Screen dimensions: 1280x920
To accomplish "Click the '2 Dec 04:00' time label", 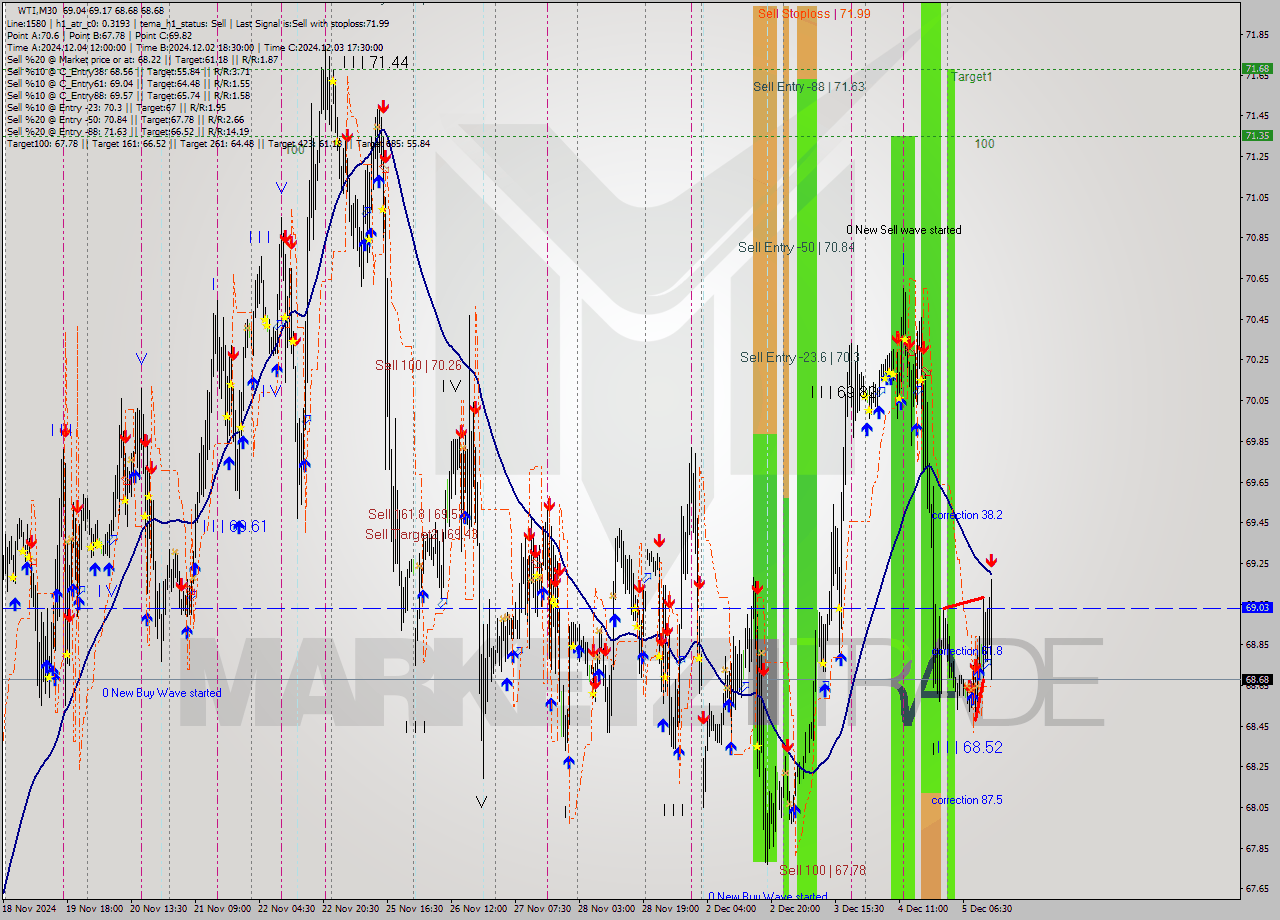I will 731,909.
